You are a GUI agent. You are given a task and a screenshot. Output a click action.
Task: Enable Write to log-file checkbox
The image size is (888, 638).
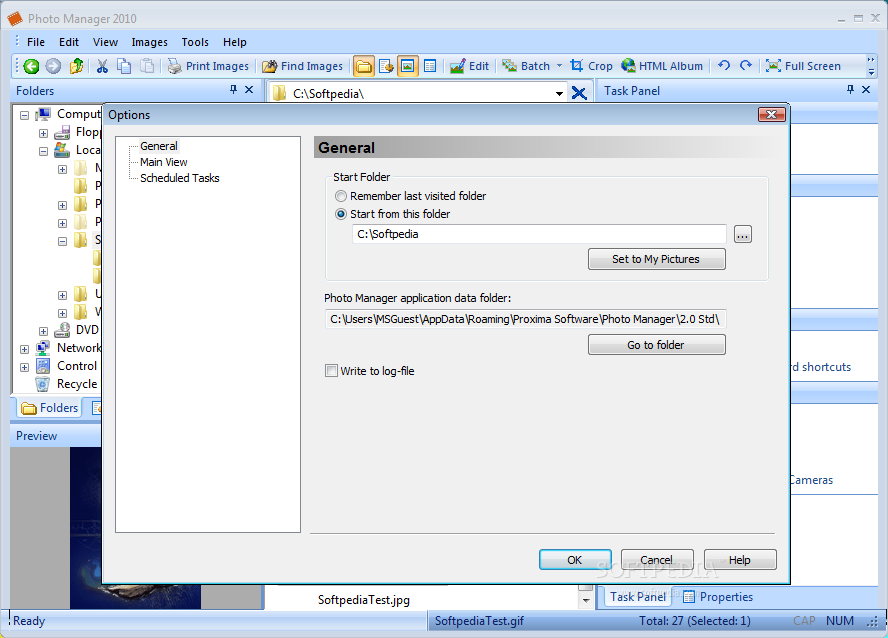(x=331, y=371)
